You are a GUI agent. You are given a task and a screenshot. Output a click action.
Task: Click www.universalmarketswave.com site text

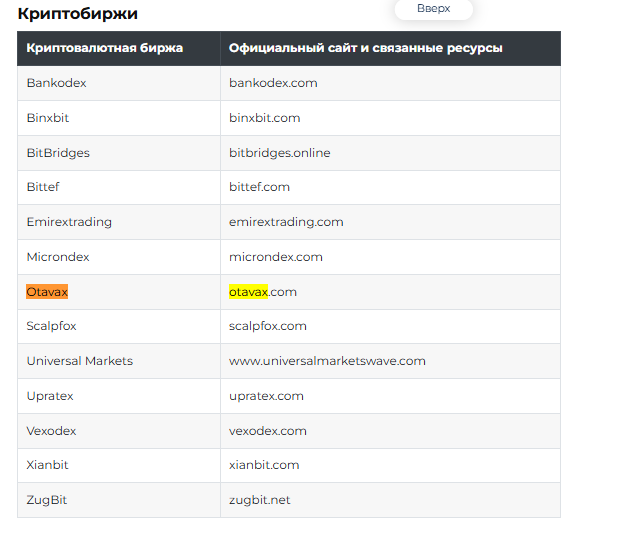327,361
